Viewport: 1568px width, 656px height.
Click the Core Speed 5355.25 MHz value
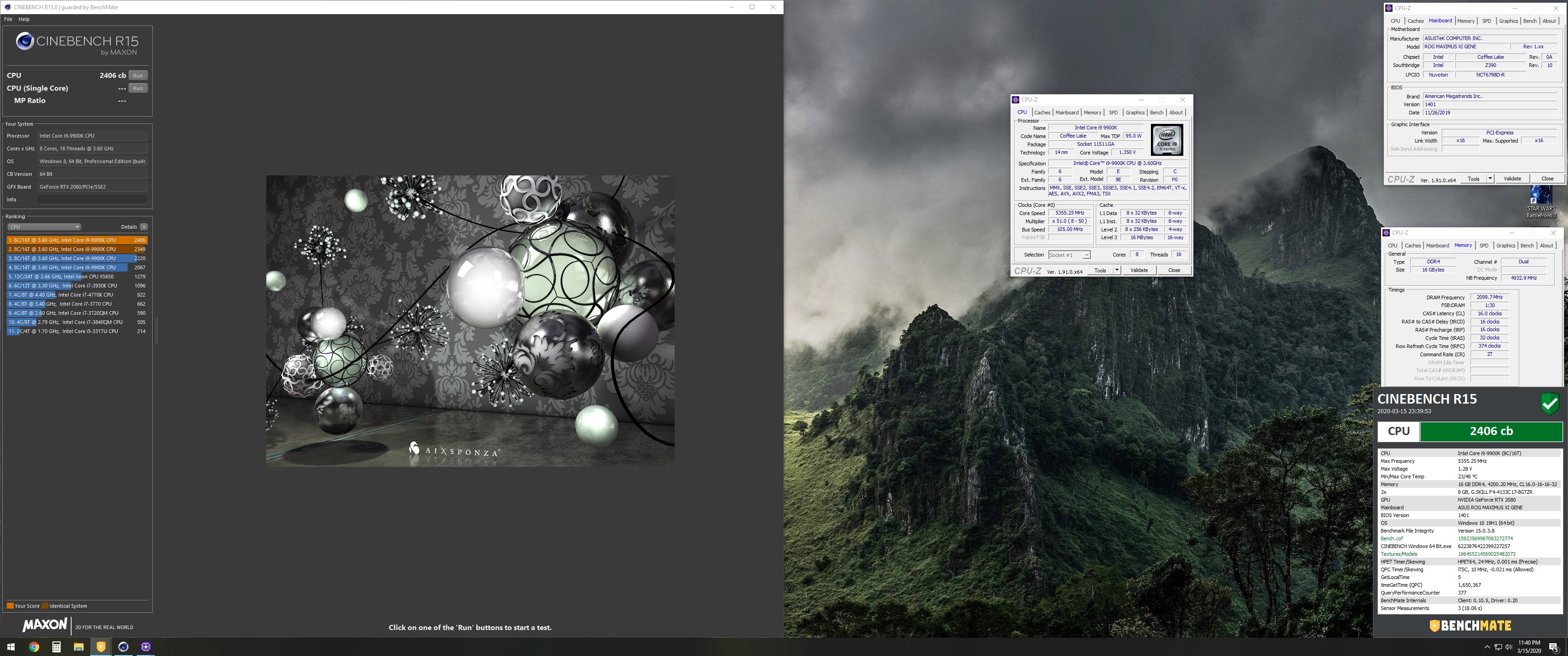tap(1069, 214)
